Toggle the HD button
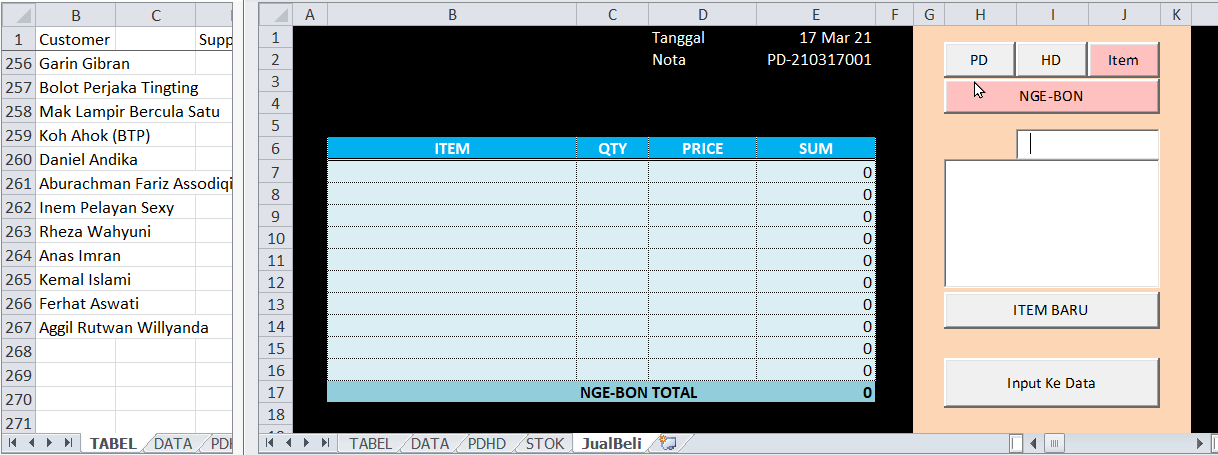1218x455 pixels. click(x=1051, y=60)
